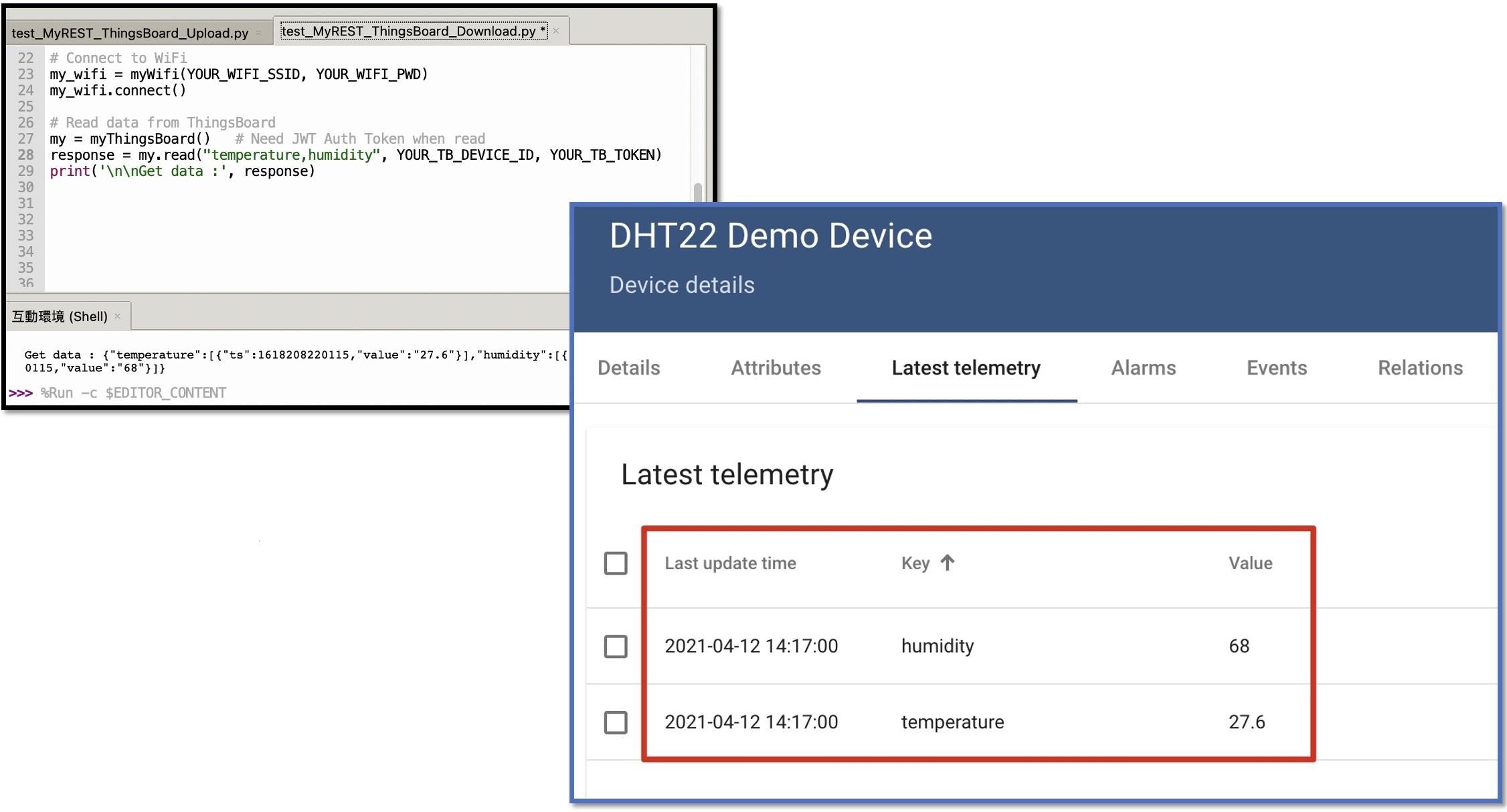Check the checkbox for the humidity row

614,646
